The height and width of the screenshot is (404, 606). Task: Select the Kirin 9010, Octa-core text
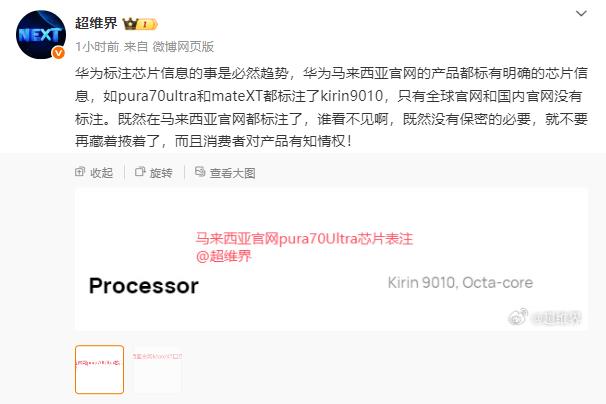(460, 283)
